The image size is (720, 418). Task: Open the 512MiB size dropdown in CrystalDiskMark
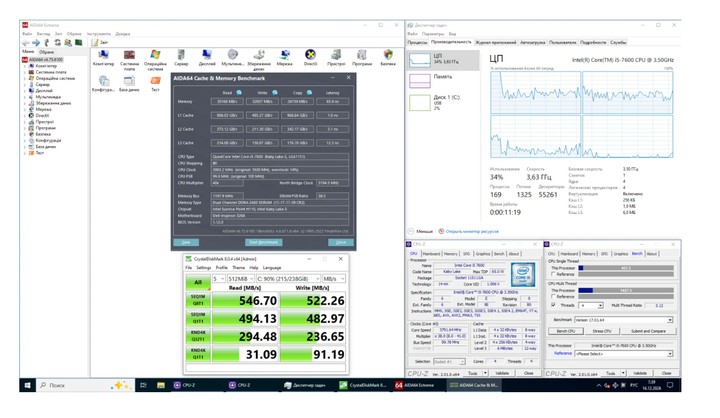tap(241, 279)
